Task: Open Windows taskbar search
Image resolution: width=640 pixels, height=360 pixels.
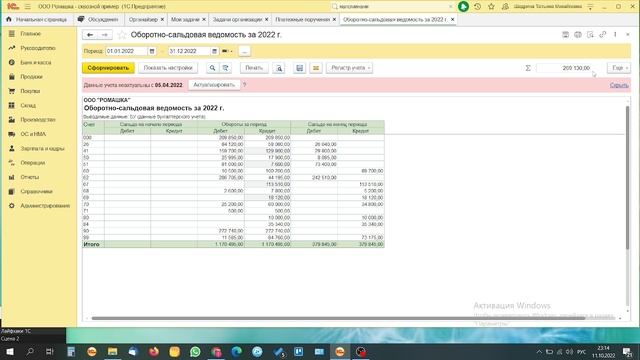Action: 30,351
